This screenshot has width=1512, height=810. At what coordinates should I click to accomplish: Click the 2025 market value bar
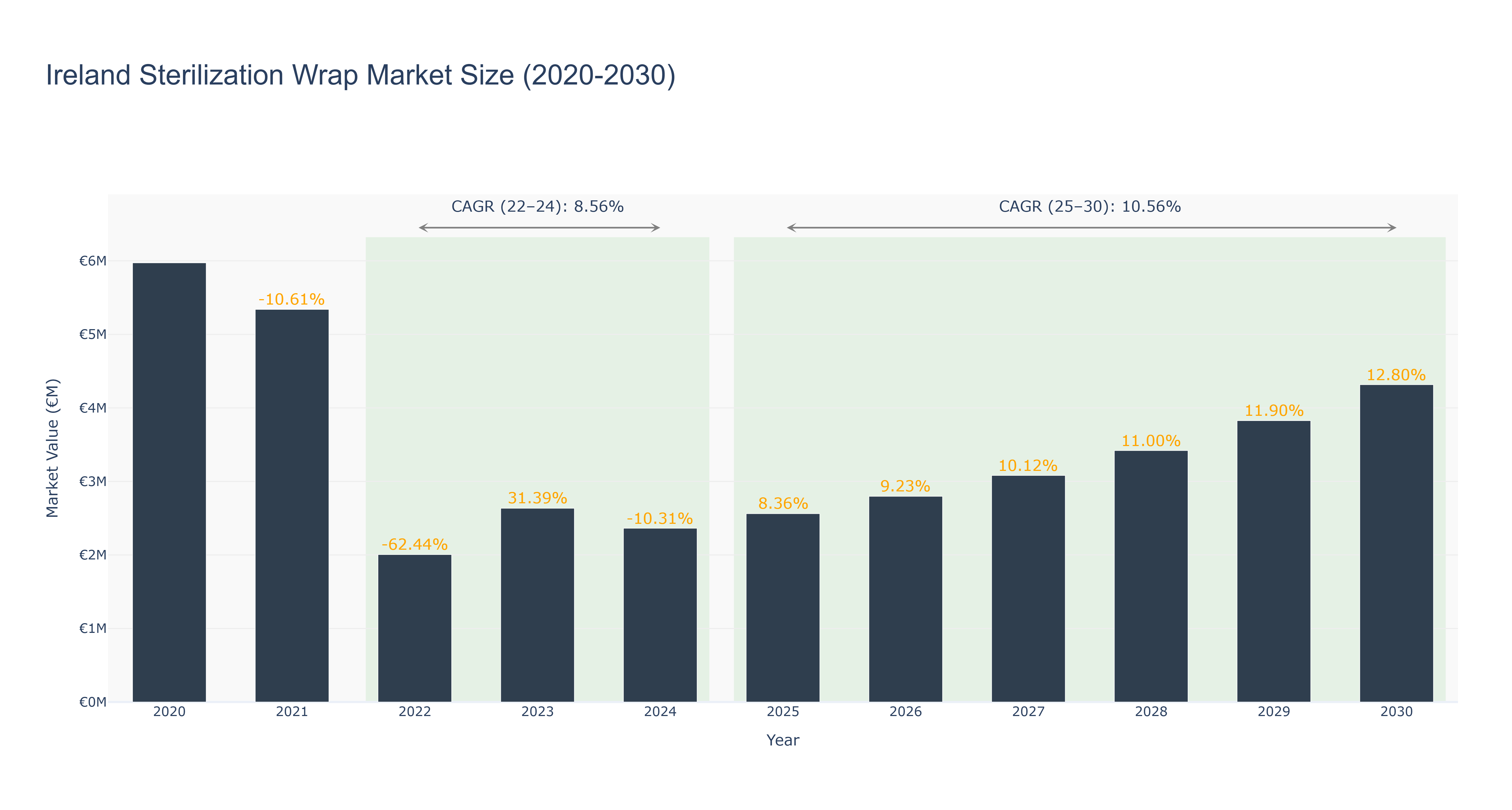pyautogui.click(x=782, y=607)
